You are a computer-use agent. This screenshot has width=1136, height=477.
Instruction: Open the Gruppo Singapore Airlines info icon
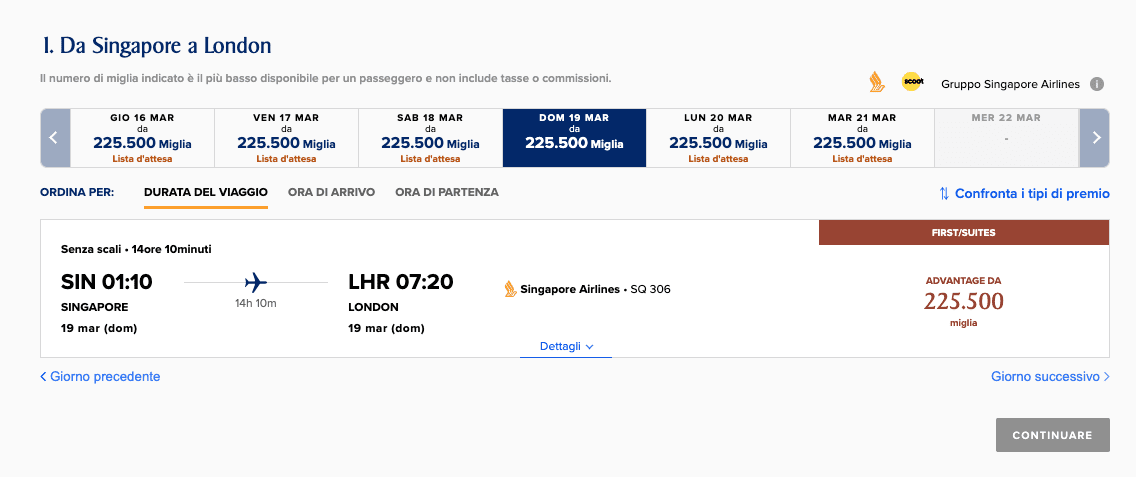click(1097, 84)
